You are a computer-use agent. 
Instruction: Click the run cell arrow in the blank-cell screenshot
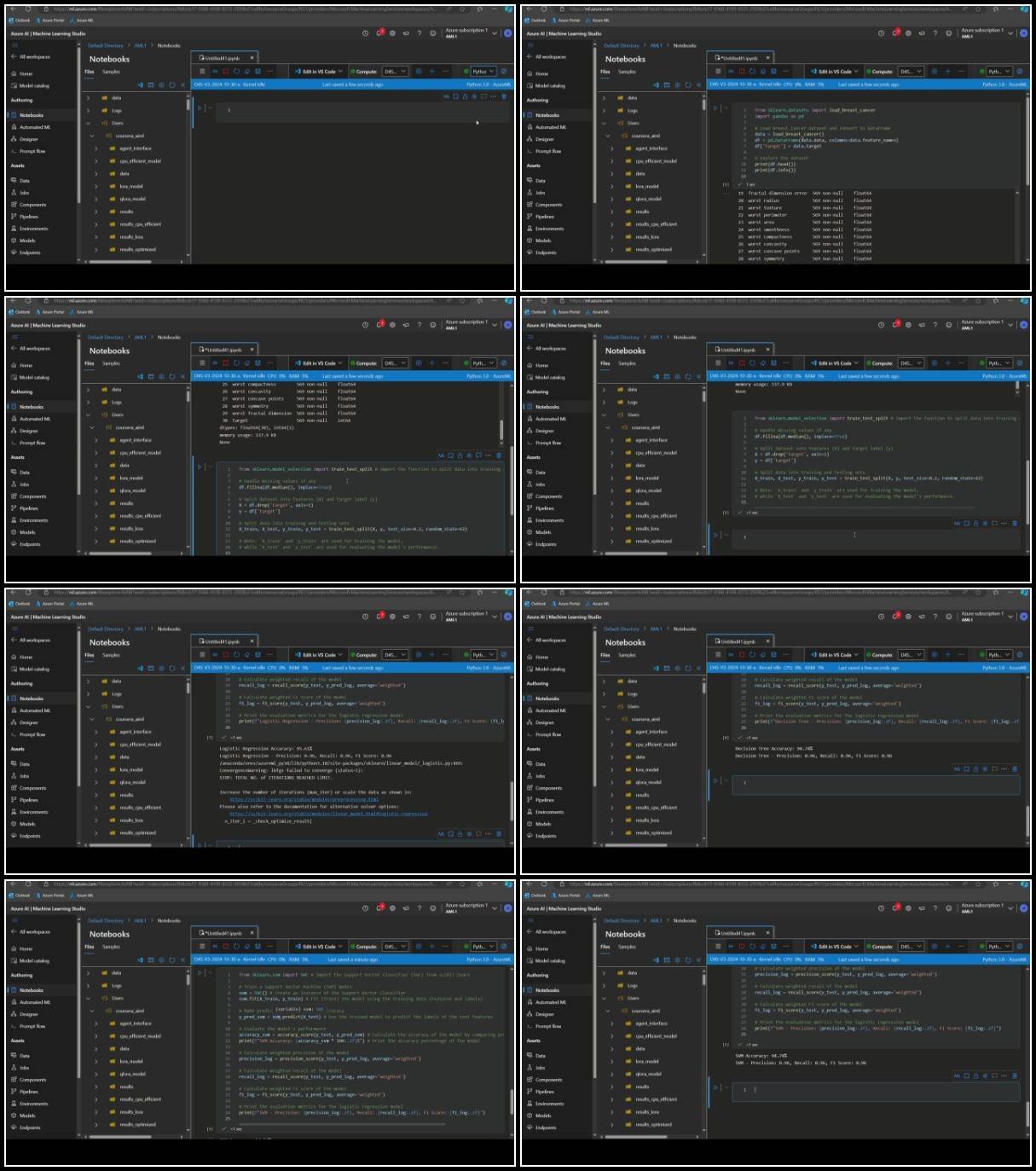coord(200,108)
